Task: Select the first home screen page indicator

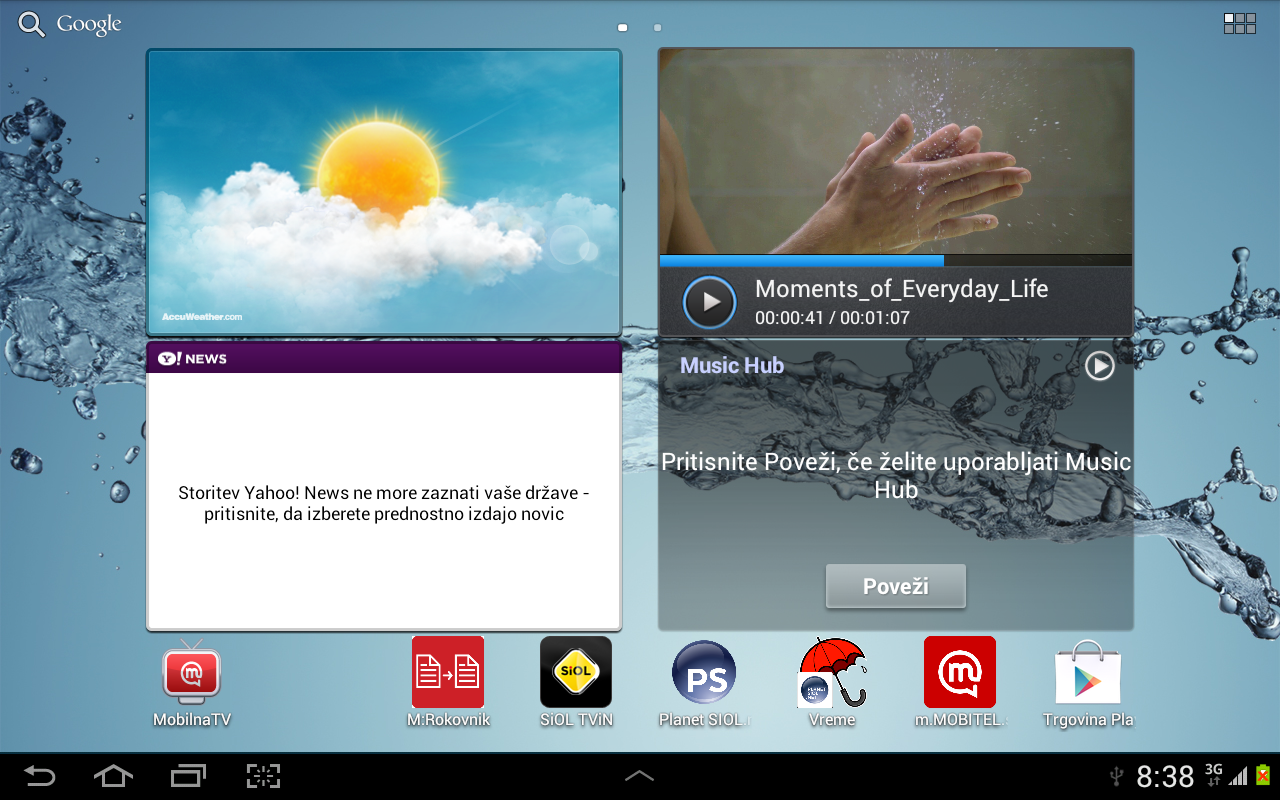Action: 622,28
